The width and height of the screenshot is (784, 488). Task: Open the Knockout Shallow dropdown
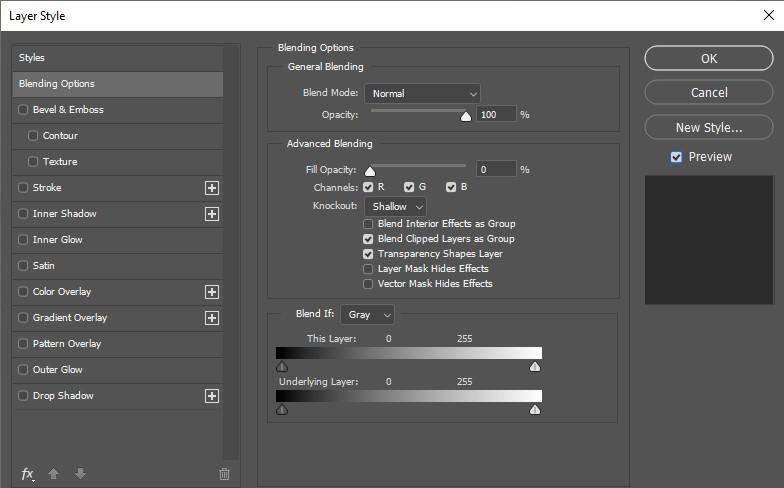click(396, 206)
